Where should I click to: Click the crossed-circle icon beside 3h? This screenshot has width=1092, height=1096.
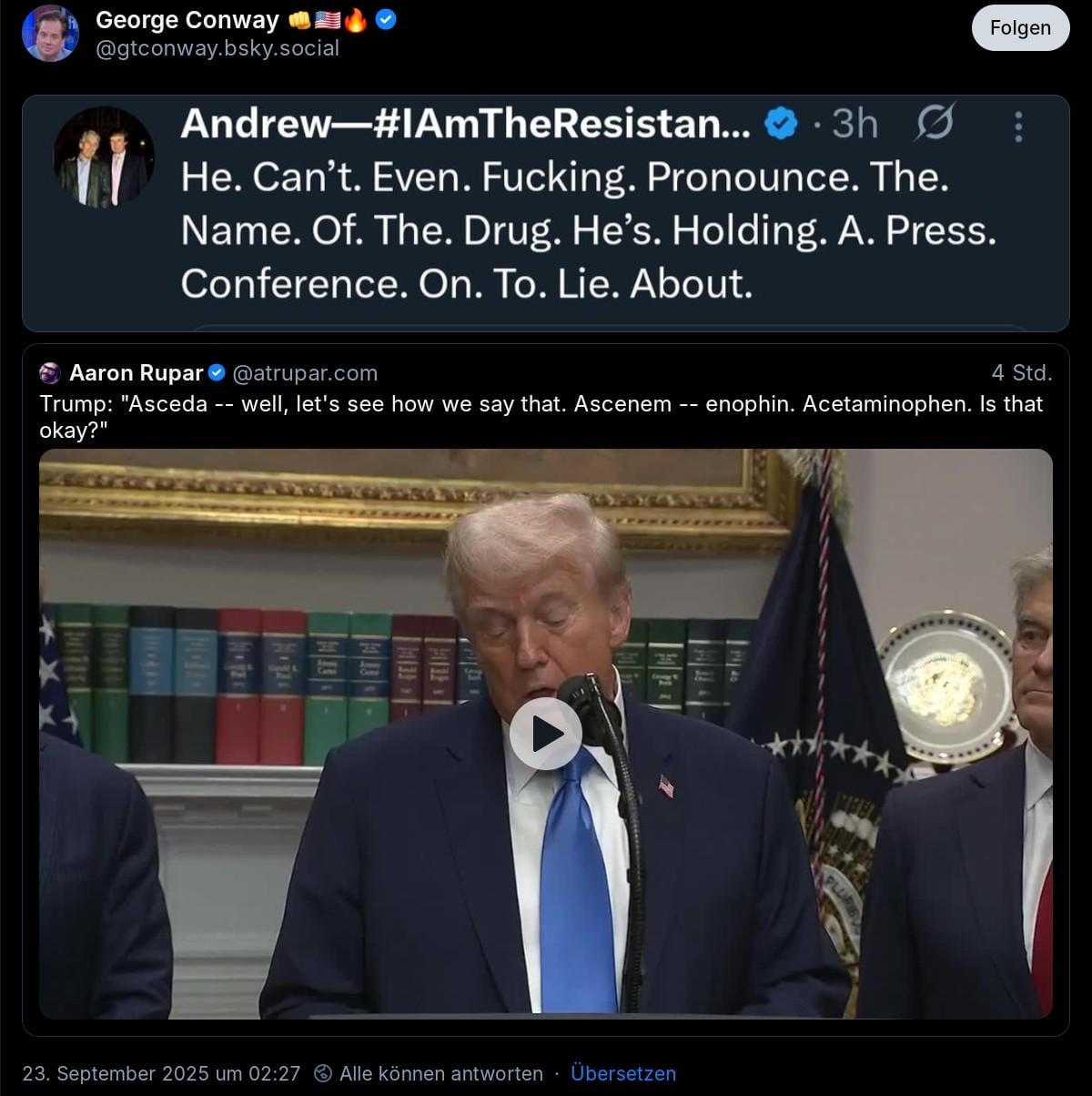point(934,123)
